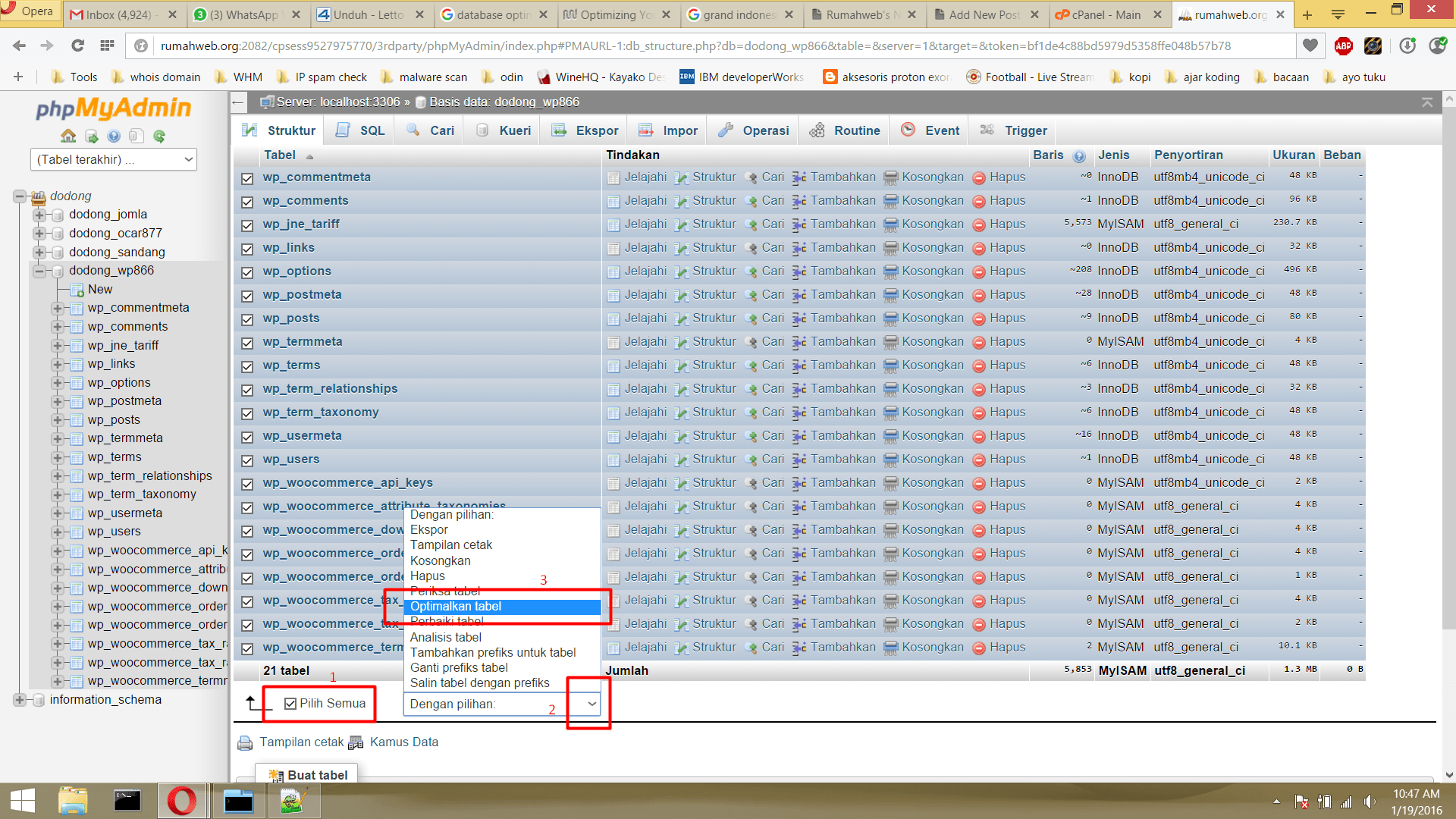Uncheck the wp_woocommerce_api_keys checkbox
The width and height of the screenshot is (1456, 819).
point(247,485)
